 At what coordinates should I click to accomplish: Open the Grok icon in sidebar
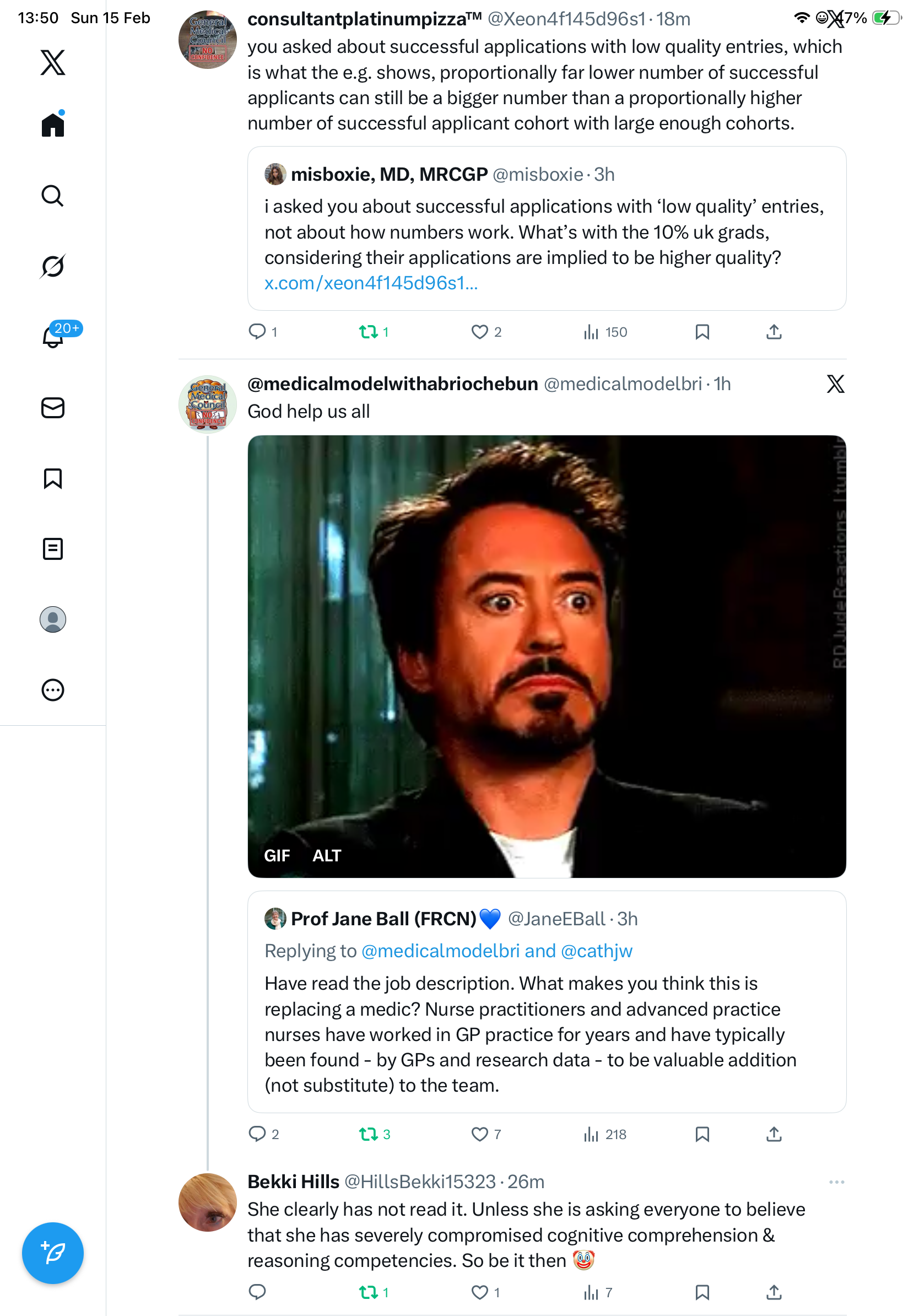[x=53, y=266]
